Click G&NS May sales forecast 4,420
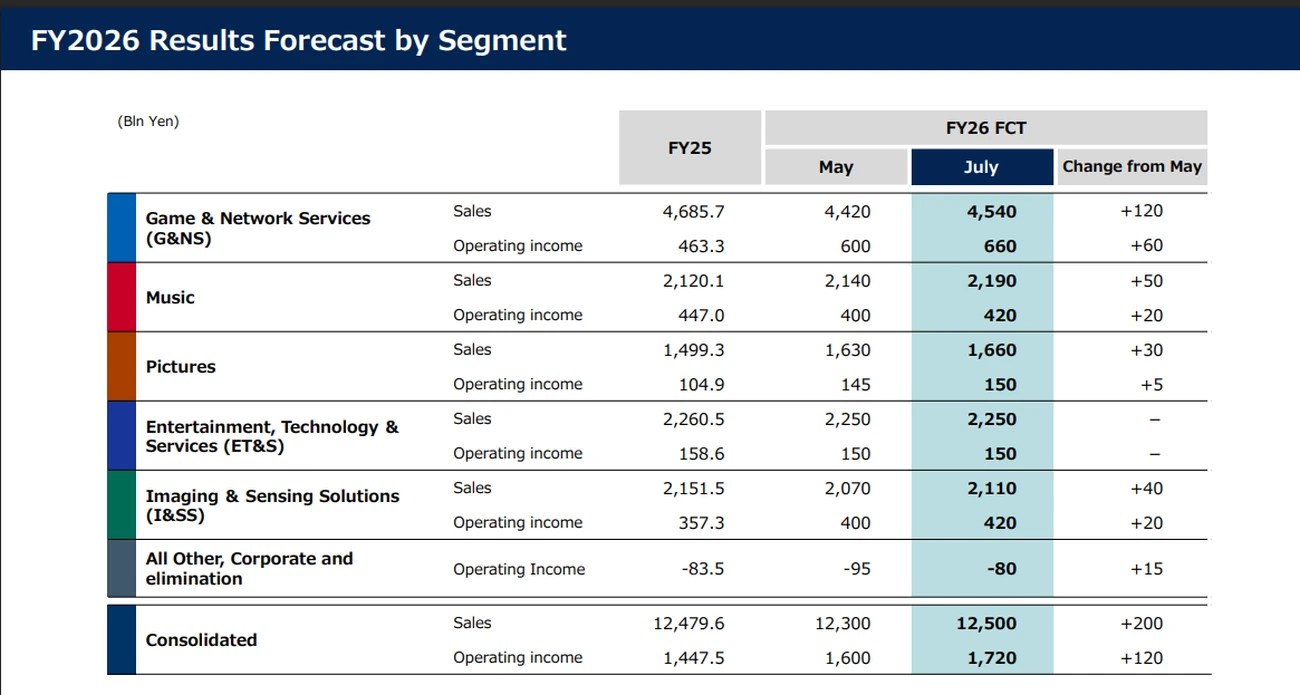Viewport: 1300px width, 695px height. [x=848, y=212]
